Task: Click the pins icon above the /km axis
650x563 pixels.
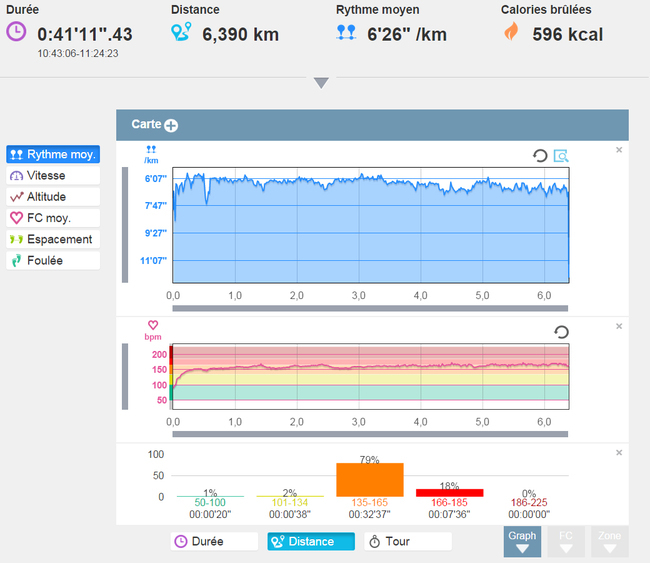Action: [151, 149]
